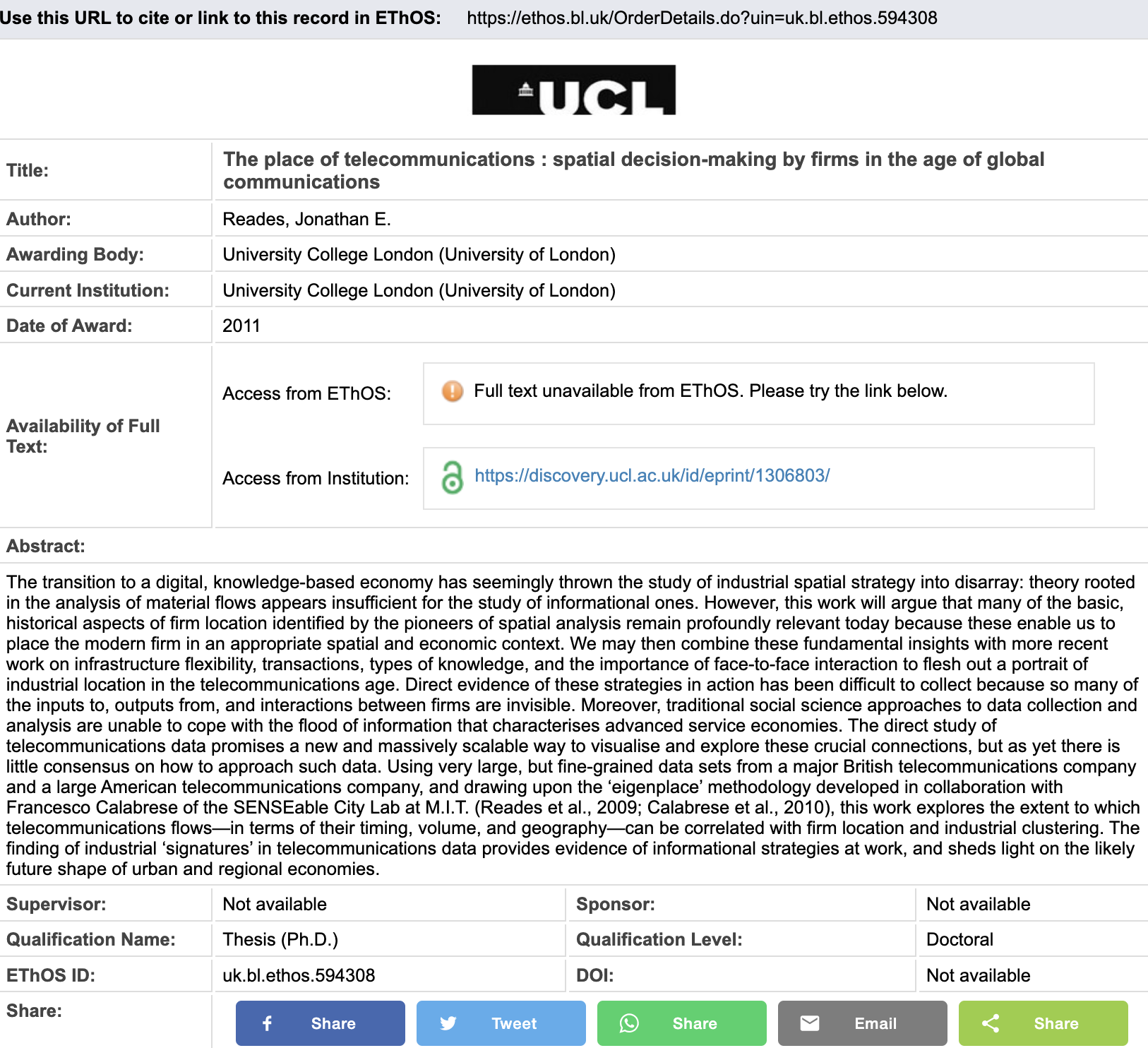This screenshot has height=1048, width=1148.
Task: Click the email envelope icon
Action: pyautogui.click(x=810, y=1023)
